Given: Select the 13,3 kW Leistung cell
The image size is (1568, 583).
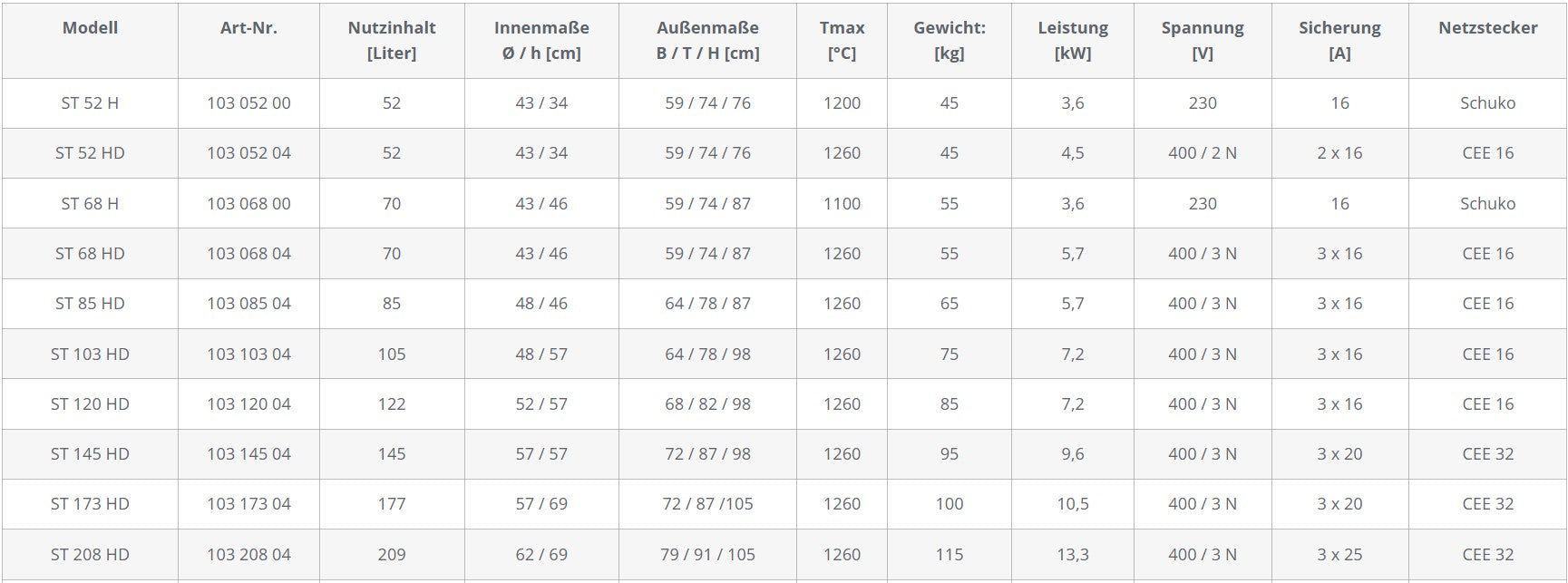Looking at the screenshot, I should (1073, 555).
